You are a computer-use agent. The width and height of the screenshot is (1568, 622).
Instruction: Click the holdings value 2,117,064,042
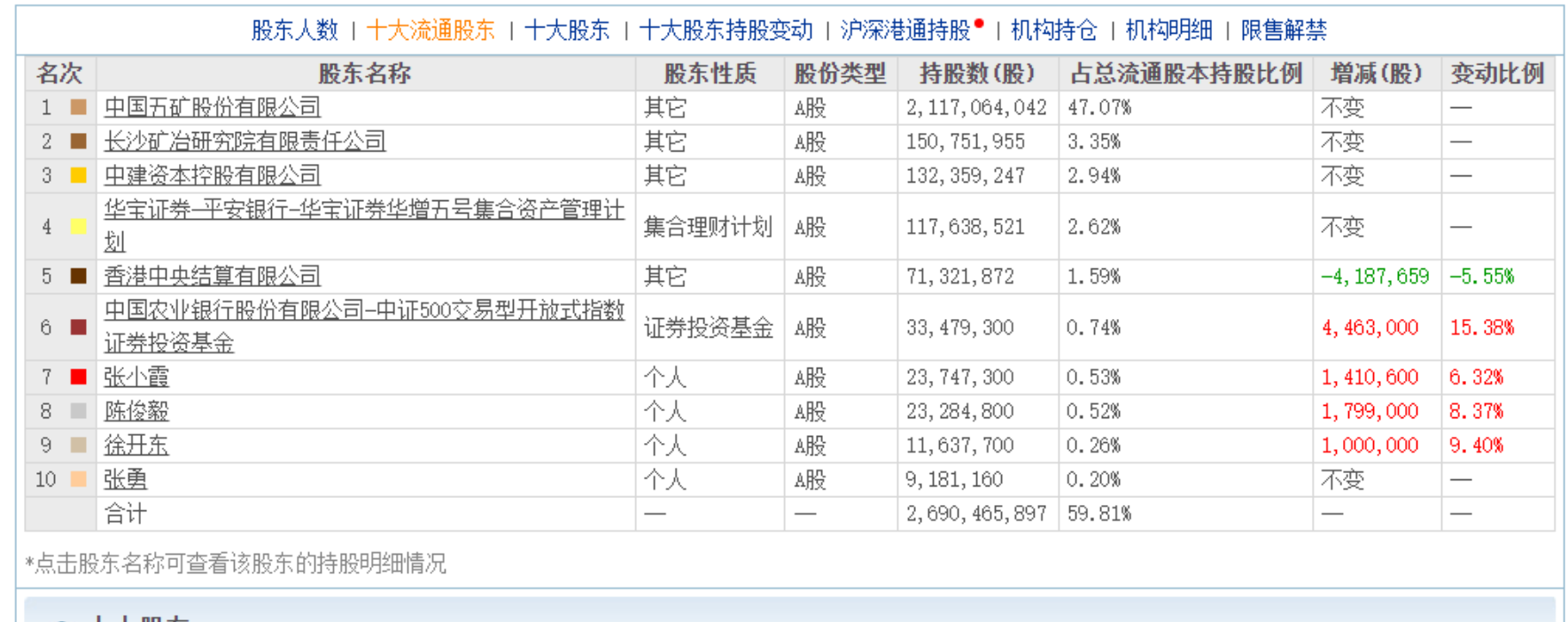[976, 108]
